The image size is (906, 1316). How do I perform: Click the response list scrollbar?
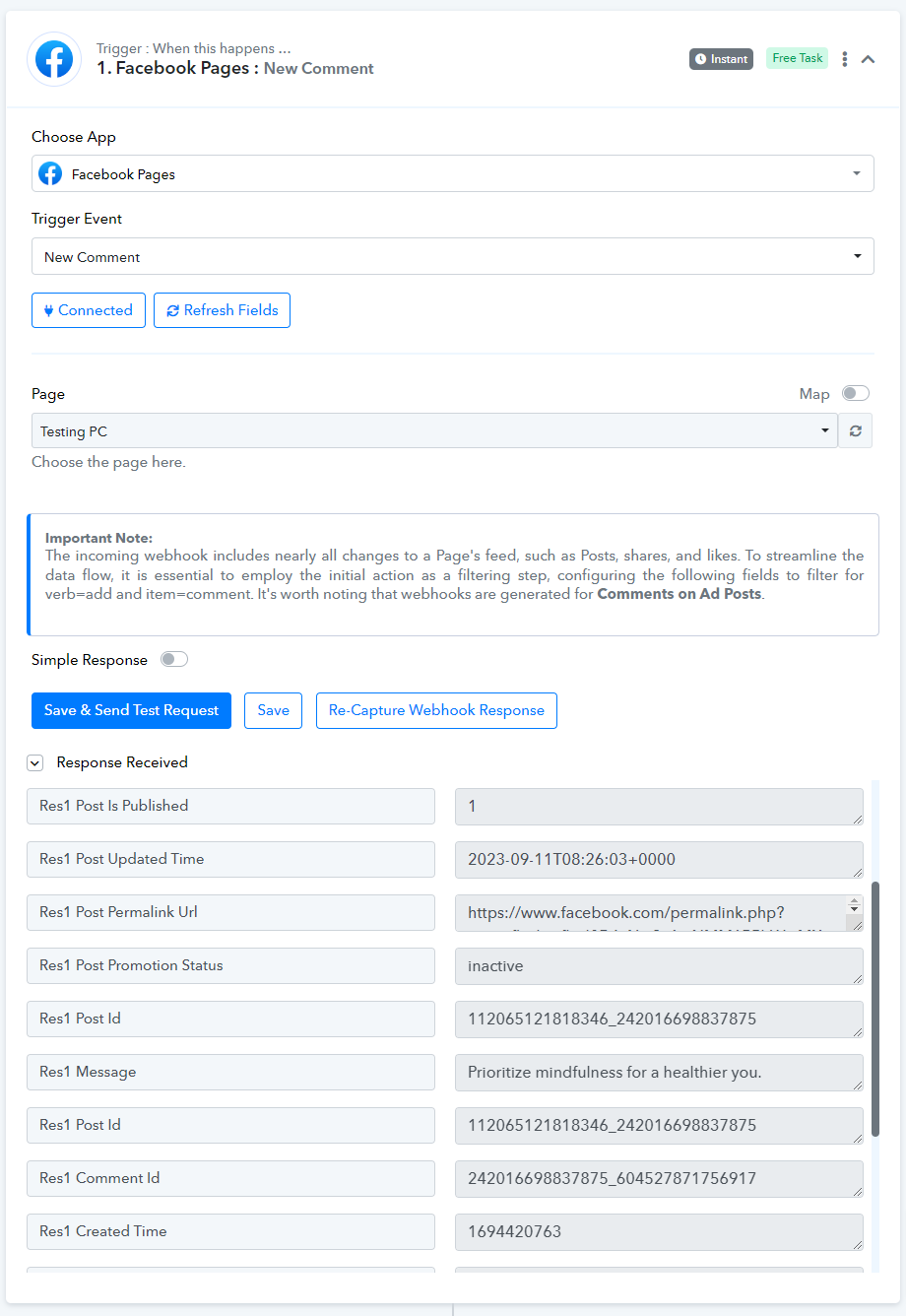pos(876,1009)
